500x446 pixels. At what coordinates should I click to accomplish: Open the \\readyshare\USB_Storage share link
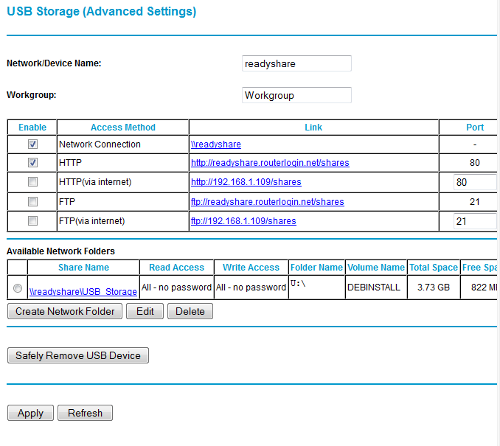pyautogui.click(x=83, y=292)
